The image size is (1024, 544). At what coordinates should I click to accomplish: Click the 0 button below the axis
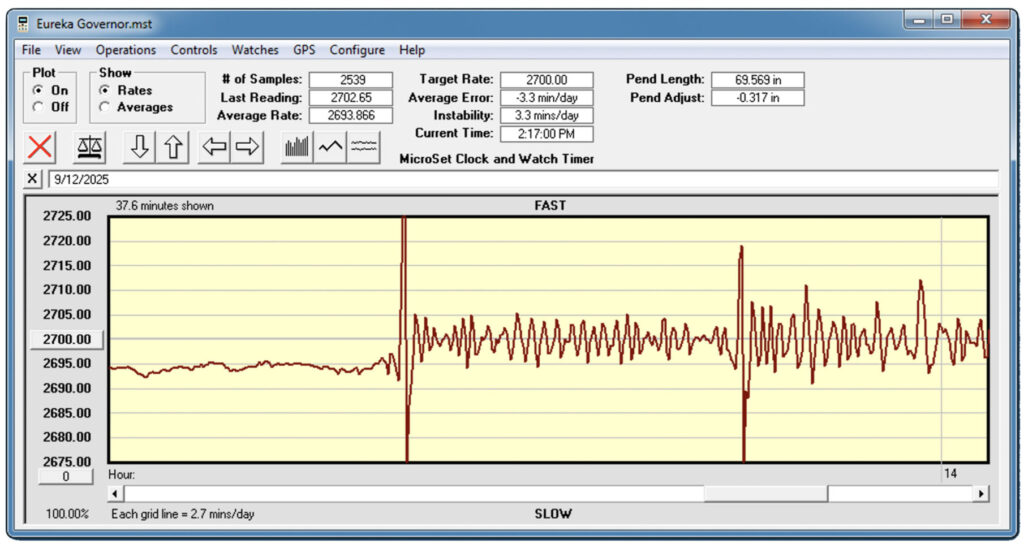click(x=65, y=477)
